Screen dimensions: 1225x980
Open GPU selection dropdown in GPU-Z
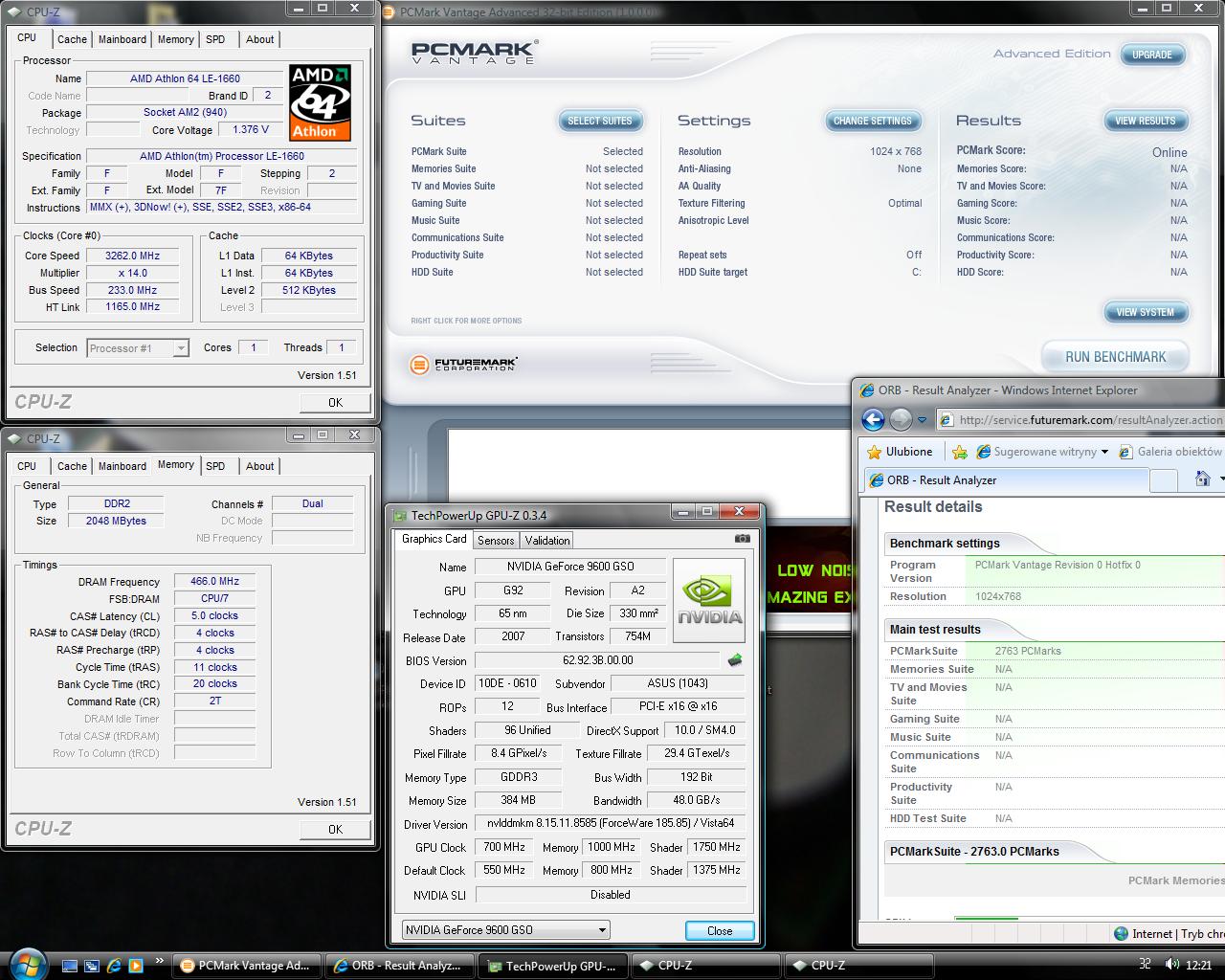tap(506, 929)
